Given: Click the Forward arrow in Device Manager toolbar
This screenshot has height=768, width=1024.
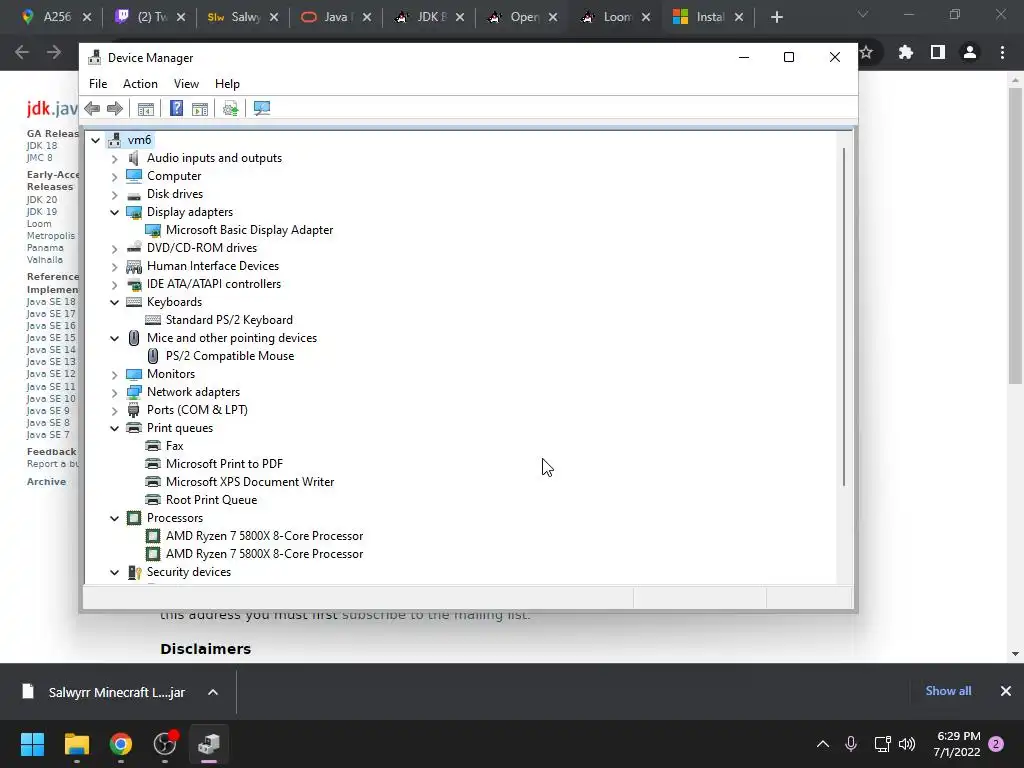Looking at the screenshot, I should tap(114, 108).
